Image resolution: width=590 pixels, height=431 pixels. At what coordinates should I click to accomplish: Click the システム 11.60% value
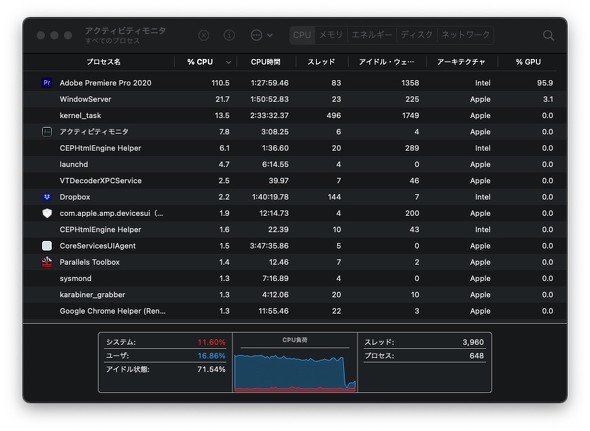pos(211,342)
